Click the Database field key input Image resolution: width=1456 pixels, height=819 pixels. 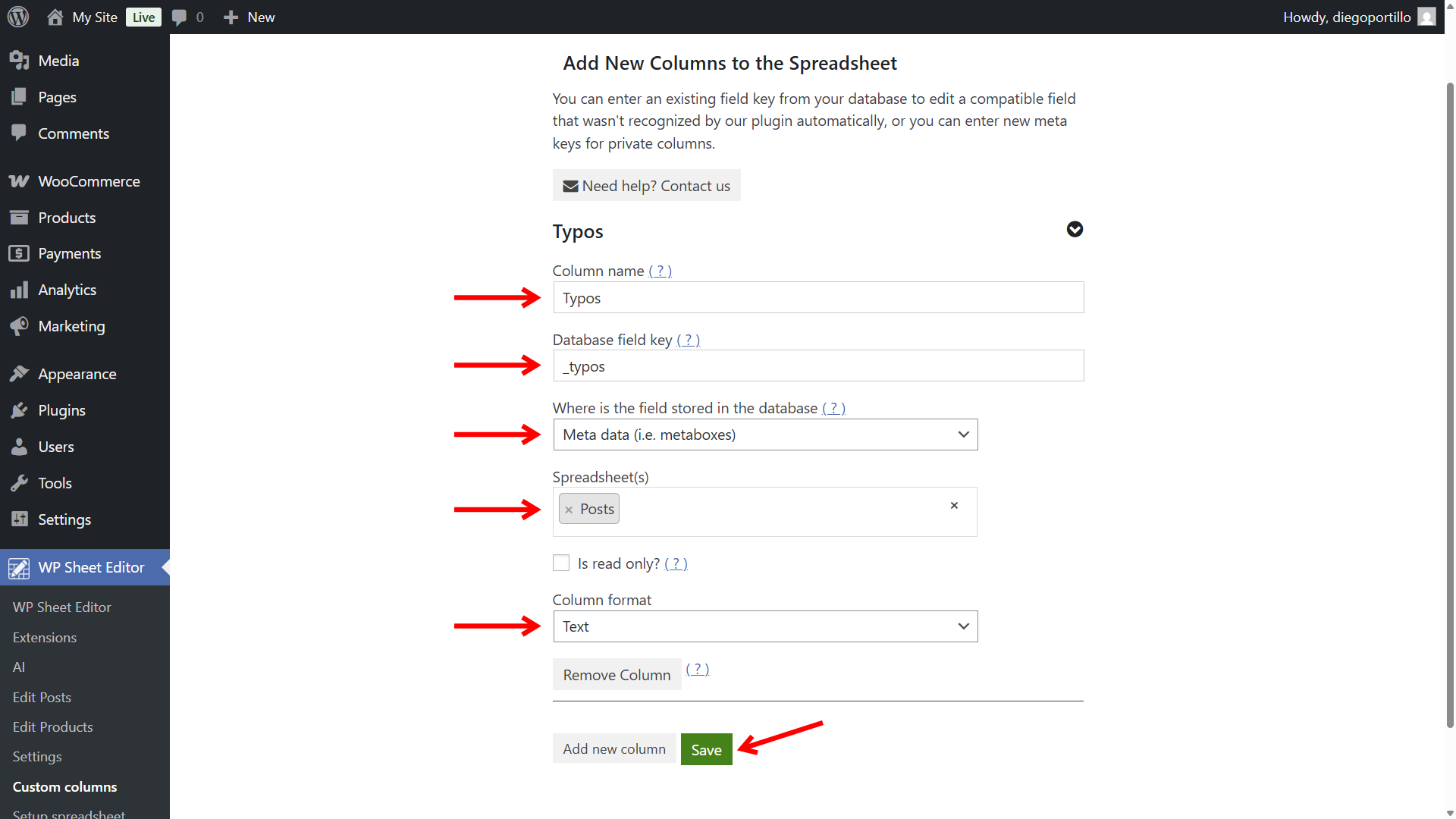coord(817,366)
